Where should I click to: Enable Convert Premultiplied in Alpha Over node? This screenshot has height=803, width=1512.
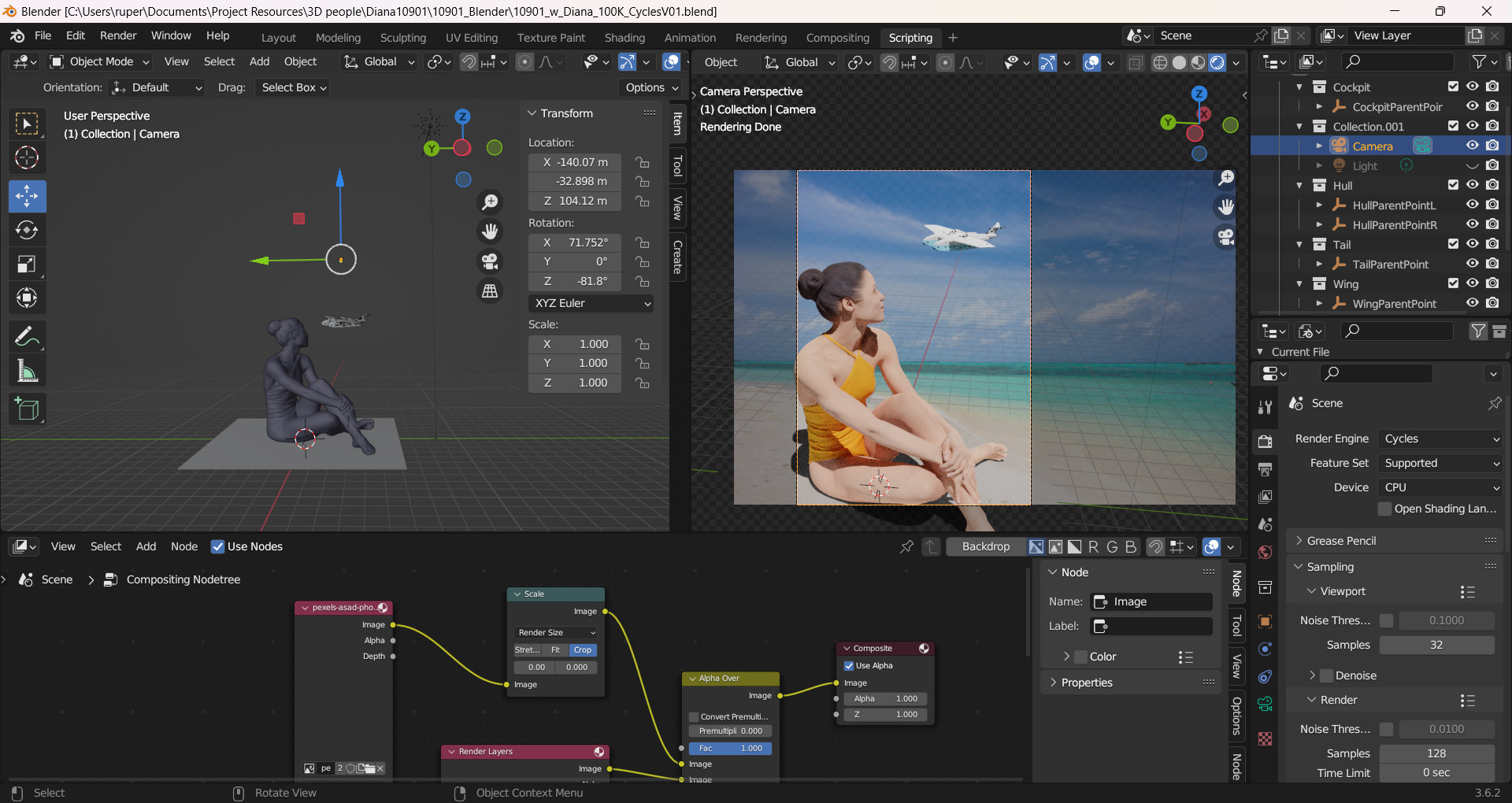tap(694, 717)
